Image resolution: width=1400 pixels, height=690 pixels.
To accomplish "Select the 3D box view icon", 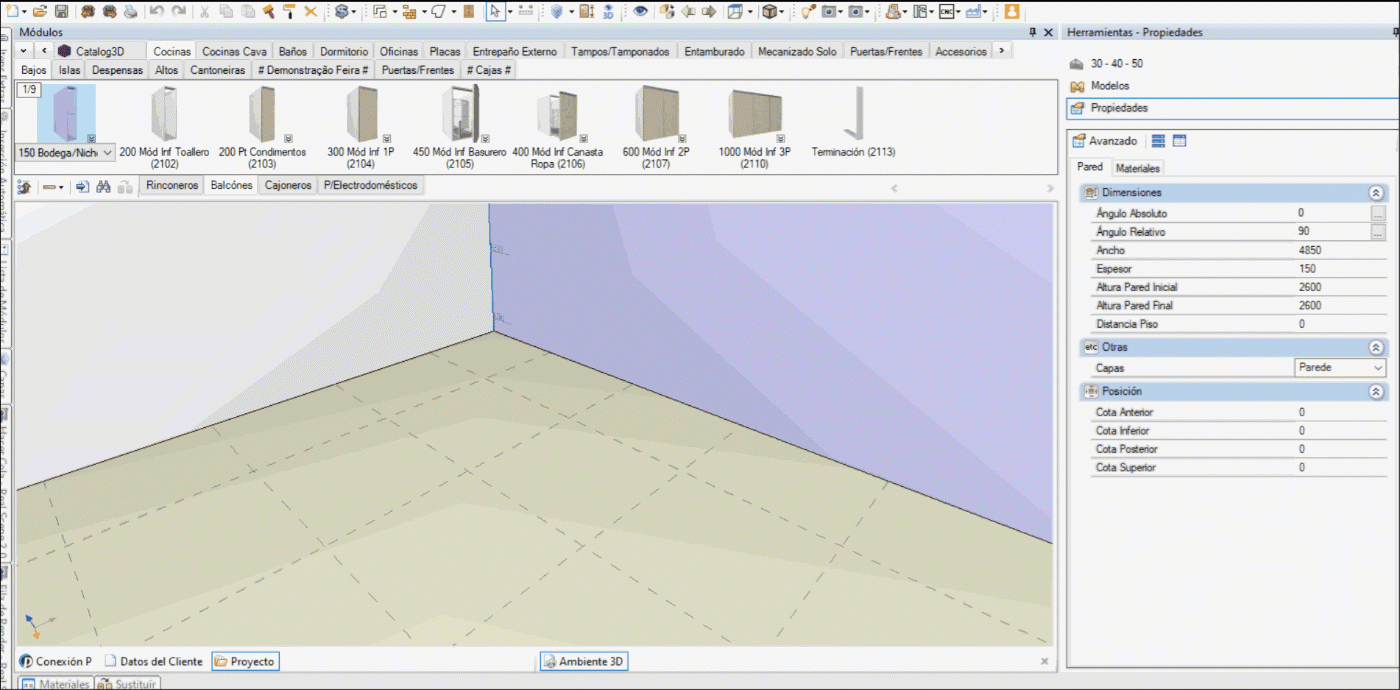I will (x=768, y=11).
